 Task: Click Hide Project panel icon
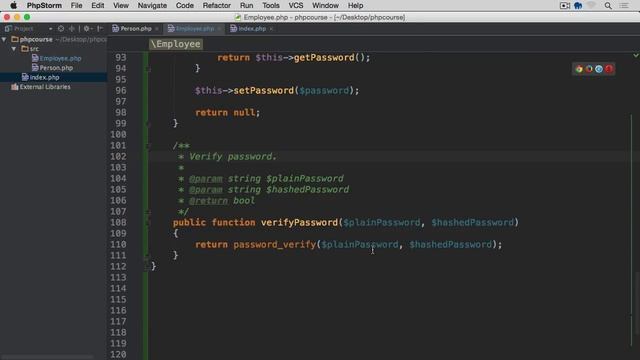pyautogui.click(x=100, y=29)
